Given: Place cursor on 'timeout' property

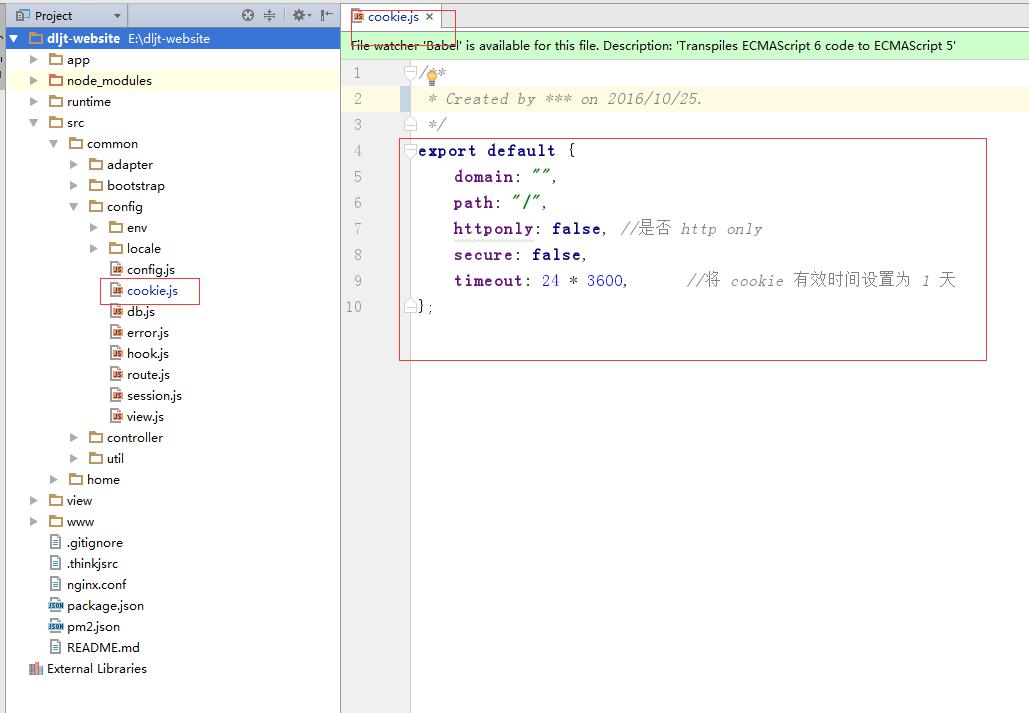Looking at the screenshot, I should coord(488,280).
